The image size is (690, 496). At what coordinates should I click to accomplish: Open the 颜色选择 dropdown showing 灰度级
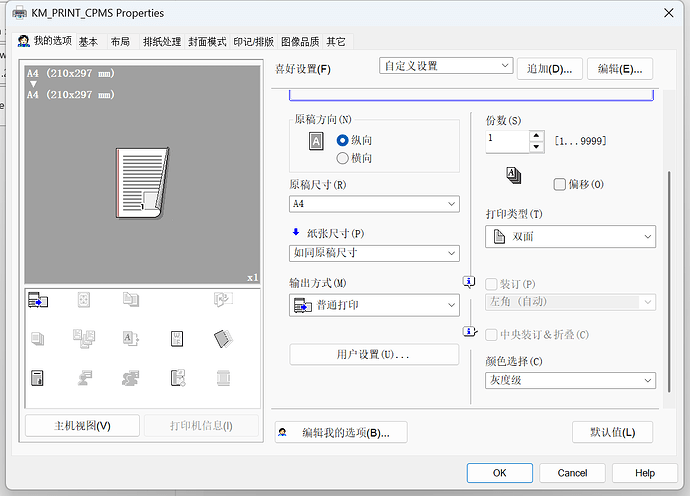pos(570,381)
